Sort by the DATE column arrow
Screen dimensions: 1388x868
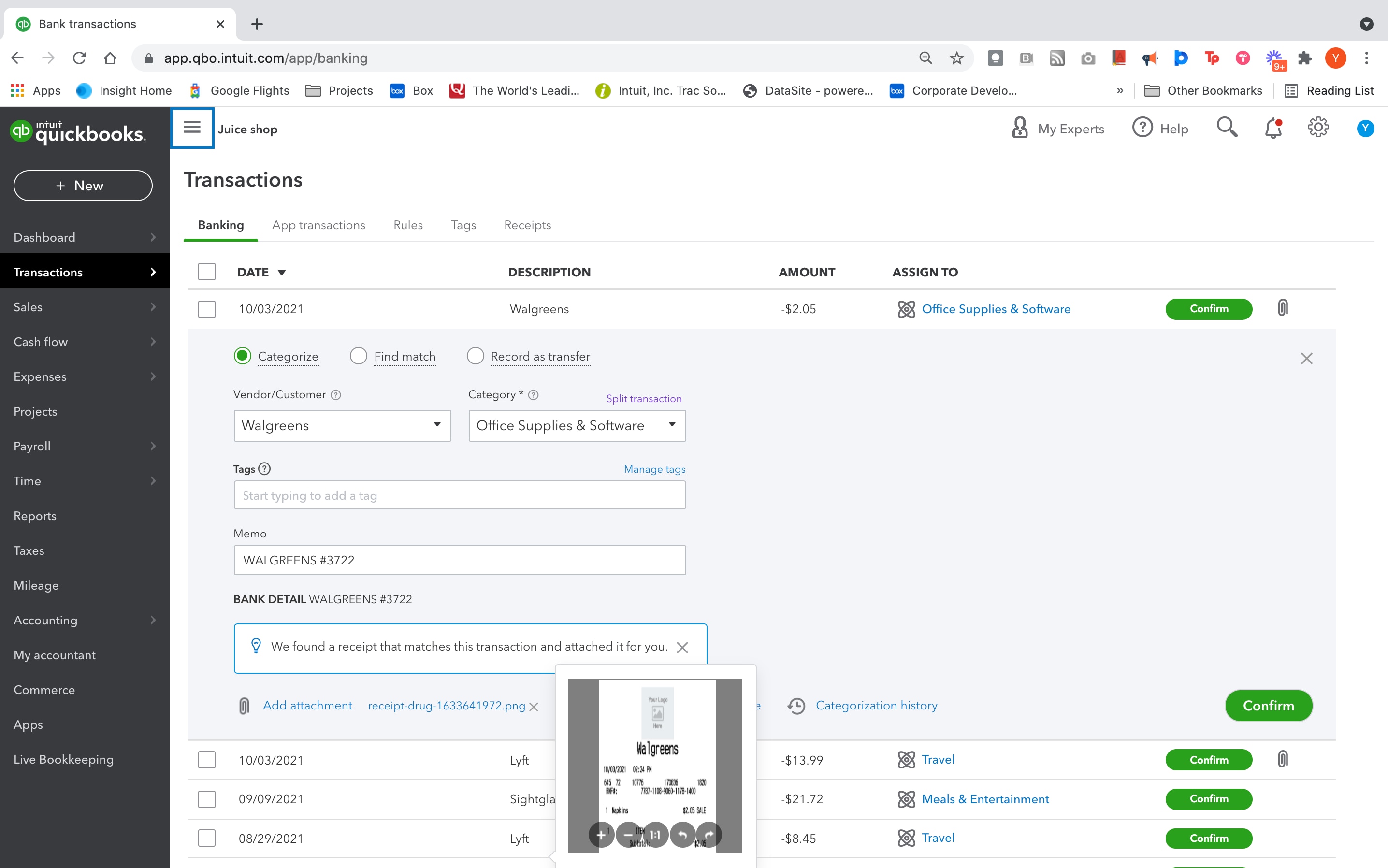click(x=282, y=273)
